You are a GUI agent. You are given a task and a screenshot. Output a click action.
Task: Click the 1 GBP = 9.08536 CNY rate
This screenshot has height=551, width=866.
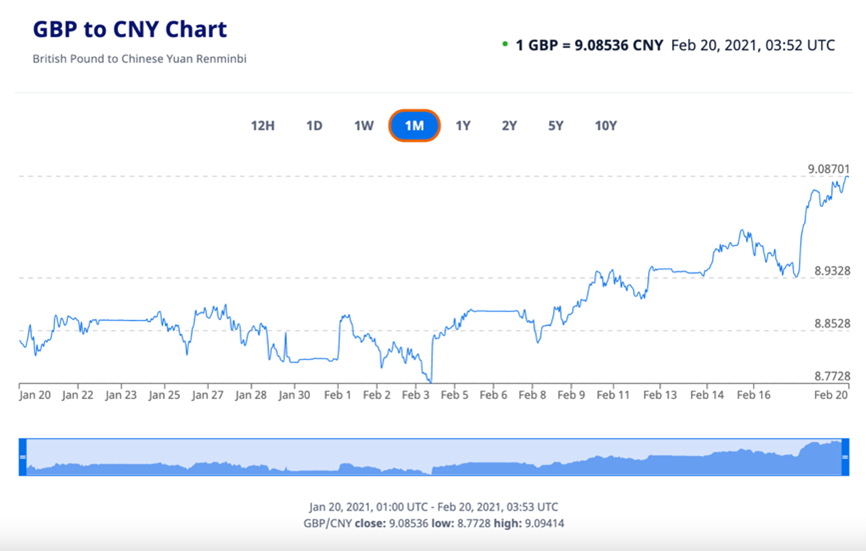(x=589, y=46)
